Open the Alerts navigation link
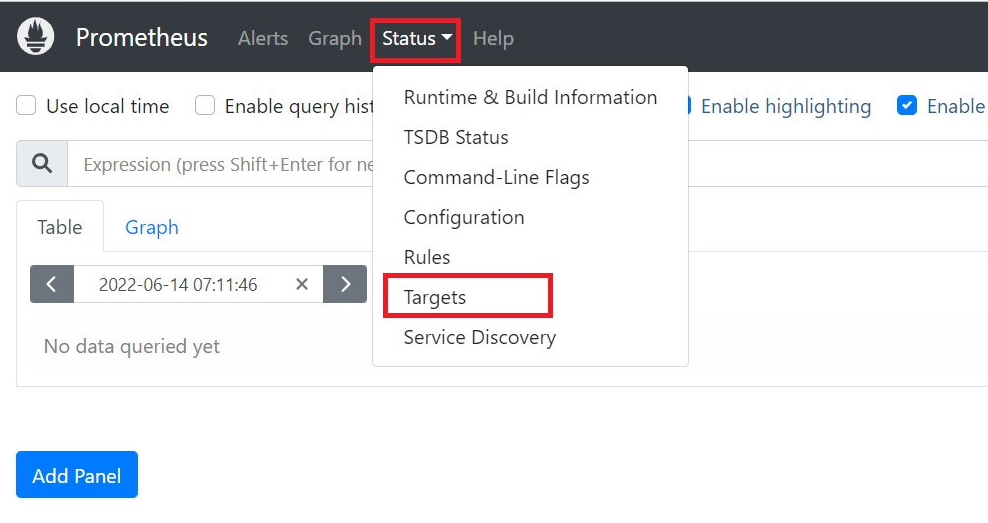Screen dimensions: 988x523 pos(263,39)
